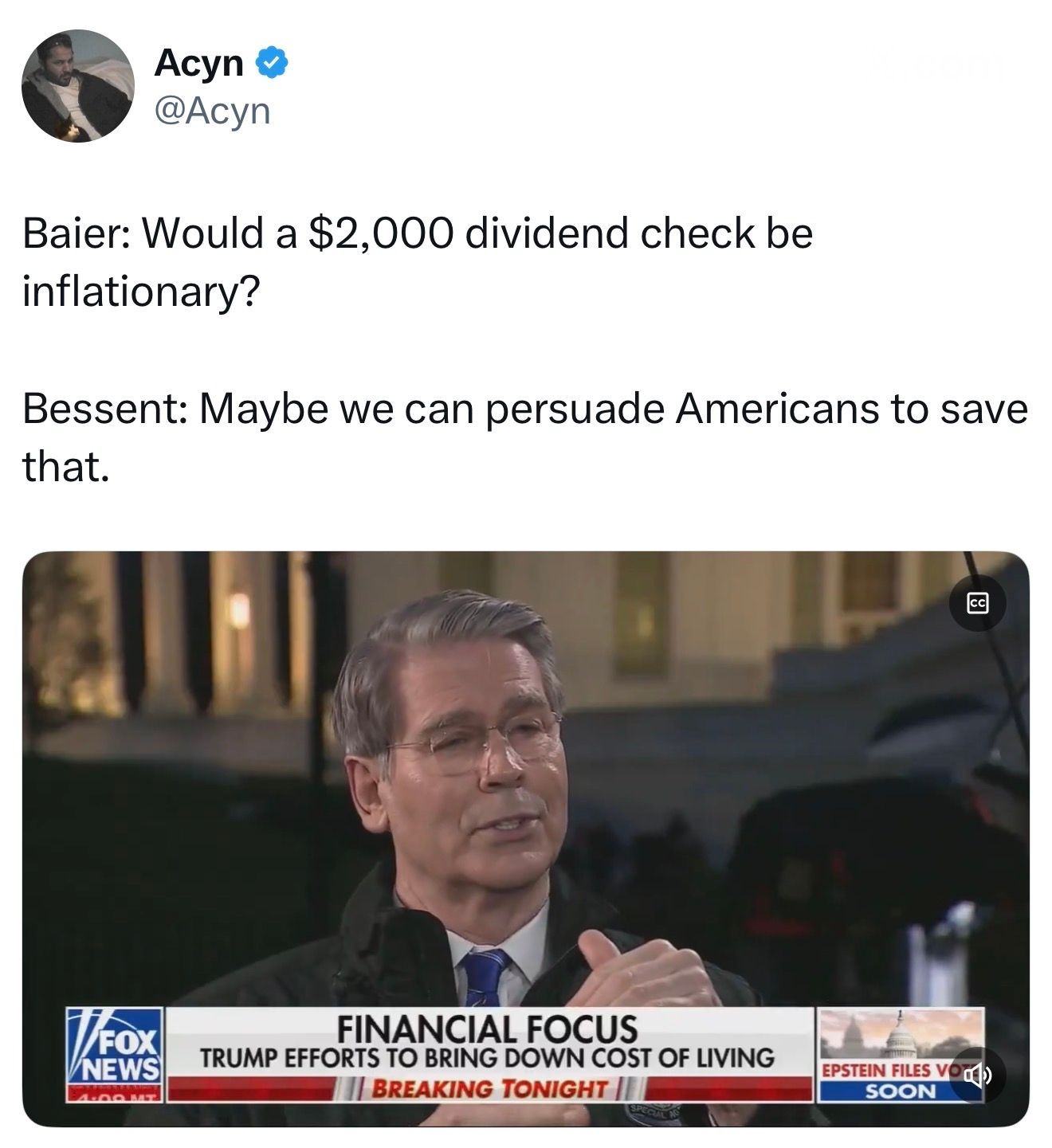This screenshot has width=1052, height=1148.
Task: Click the blue verified checkmark badge
Action: click(272, 62)
